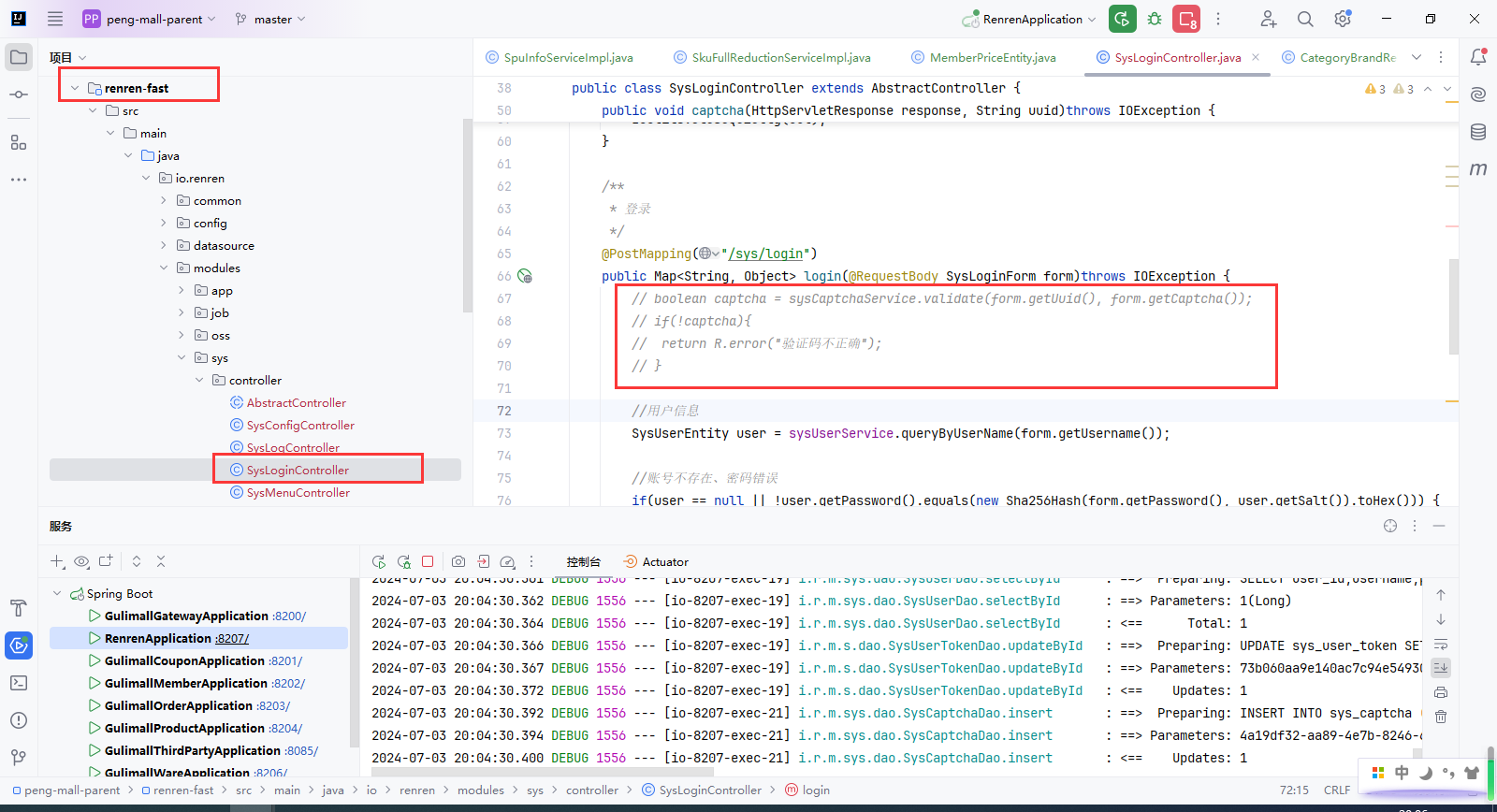Collapse the renren-fast module node
This screenshot has width=1497, height=812.
[75, 88]
